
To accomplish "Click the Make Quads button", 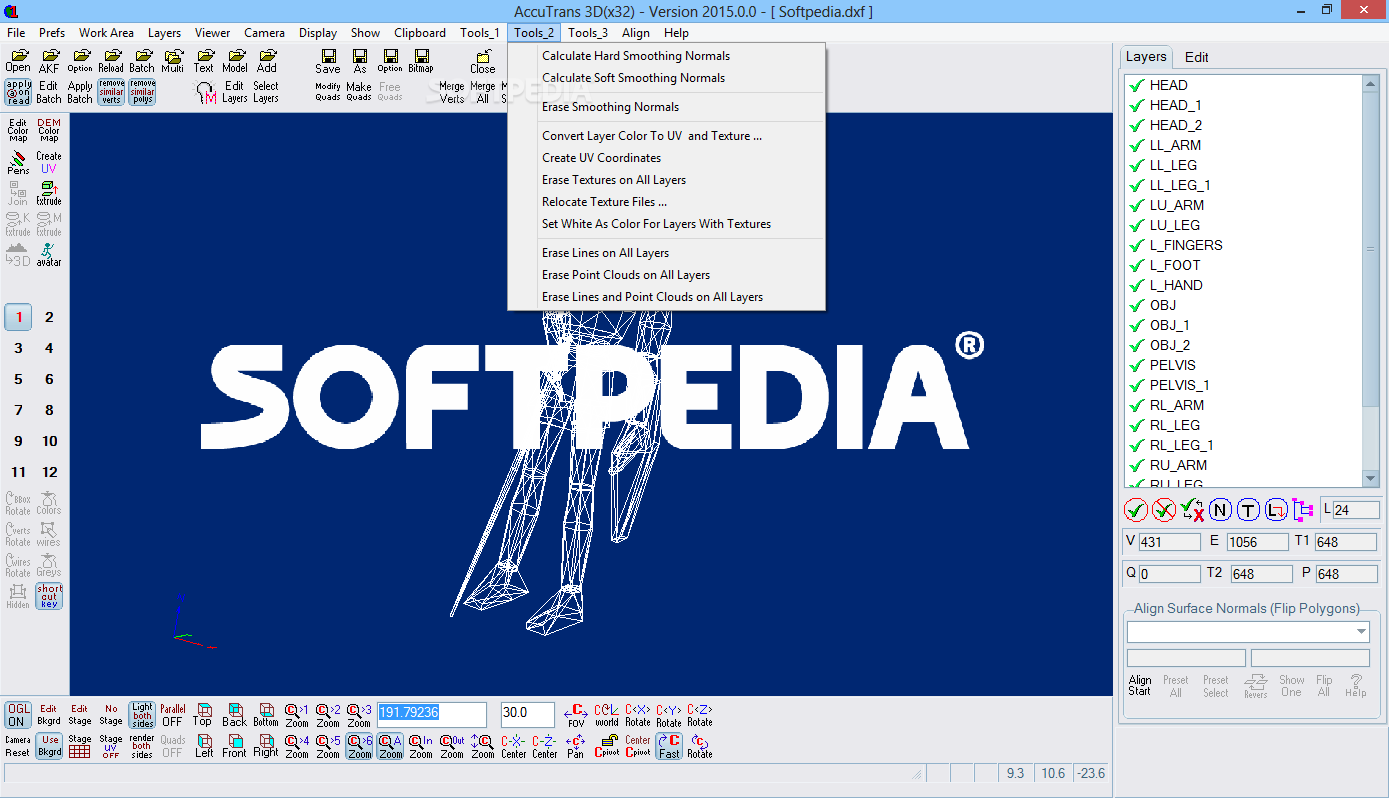I will [359, 92].
